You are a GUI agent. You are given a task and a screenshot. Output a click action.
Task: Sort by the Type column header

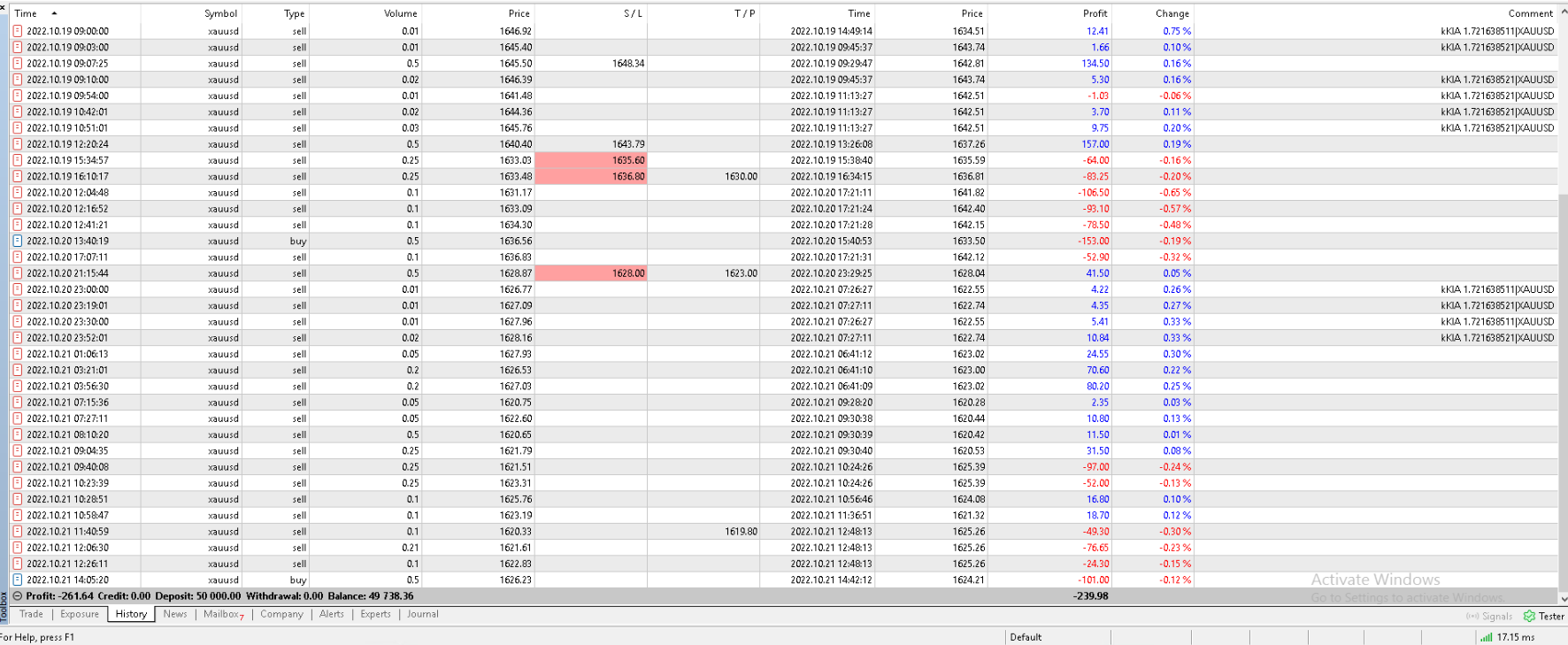click(x=295, y=13)
